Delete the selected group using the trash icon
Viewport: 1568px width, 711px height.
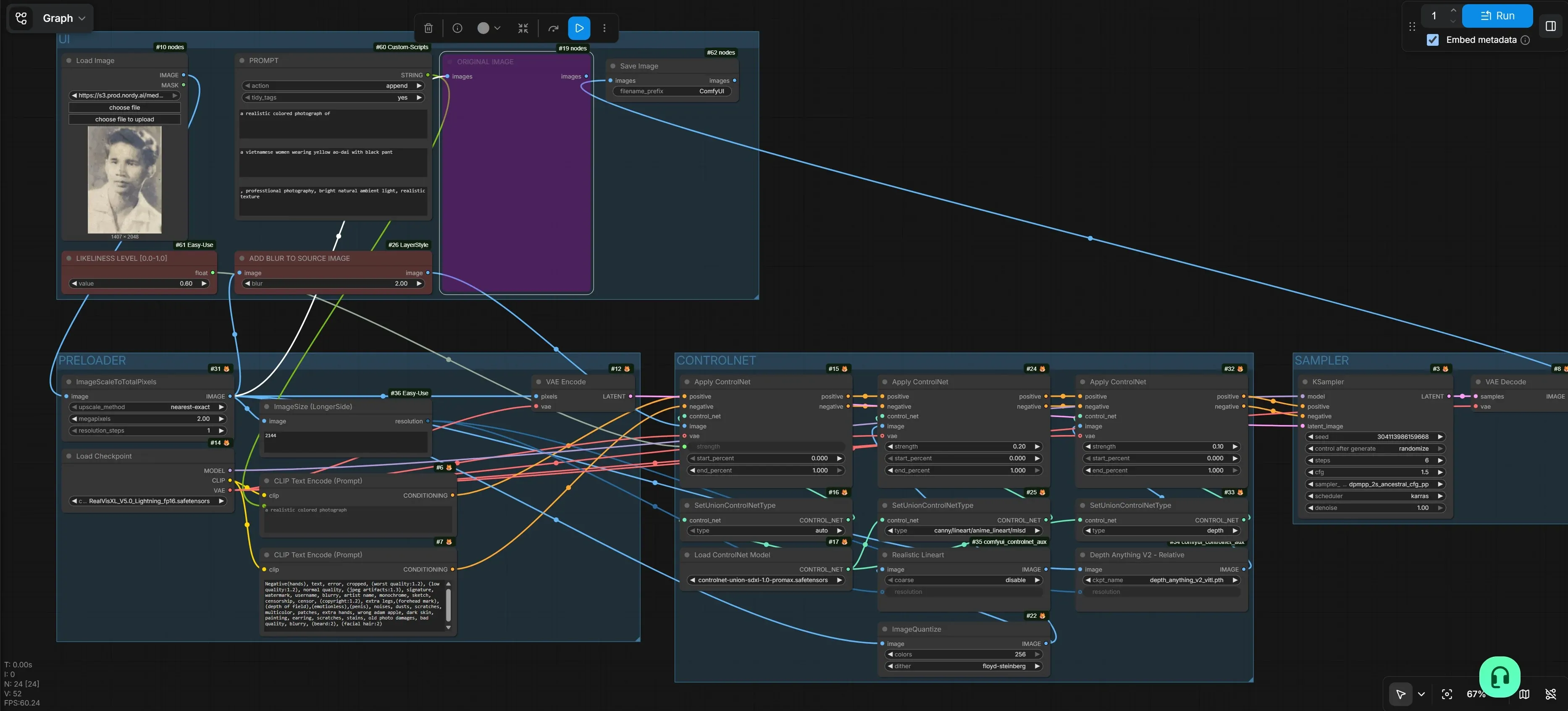pyautogui.click(x=428, y=28)
